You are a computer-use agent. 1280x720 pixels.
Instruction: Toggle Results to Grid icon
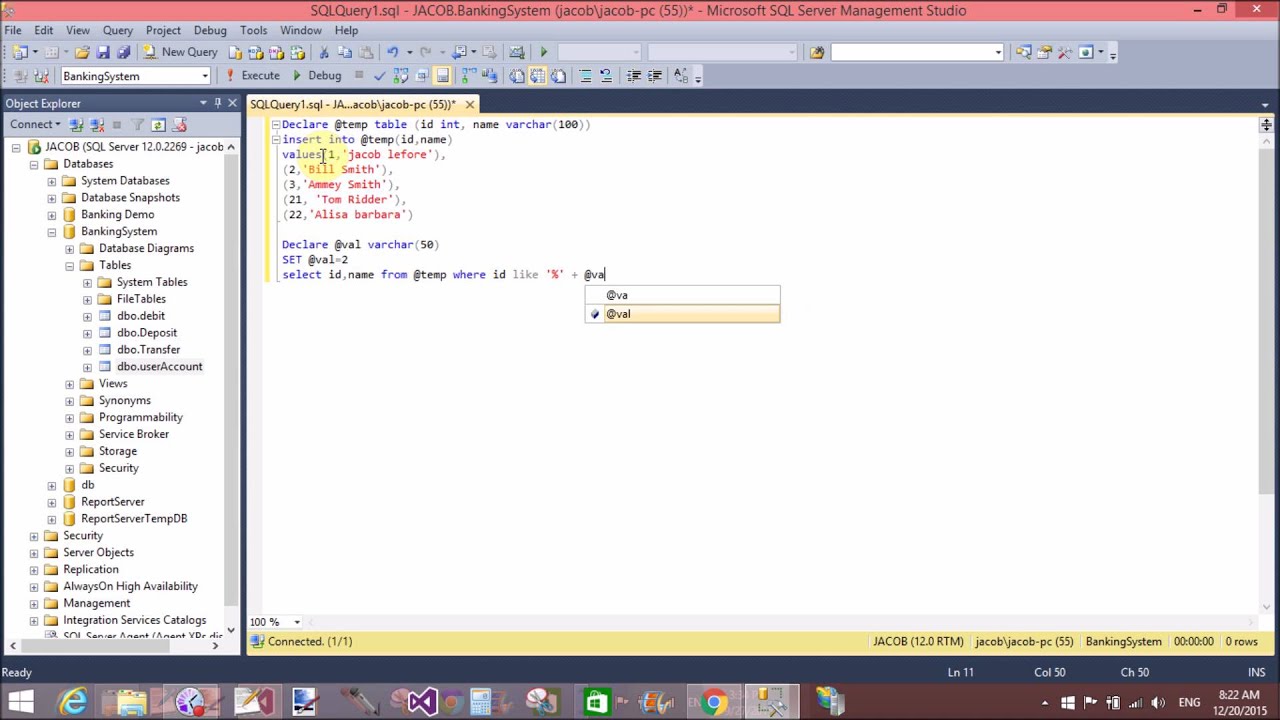pos(538,76)
